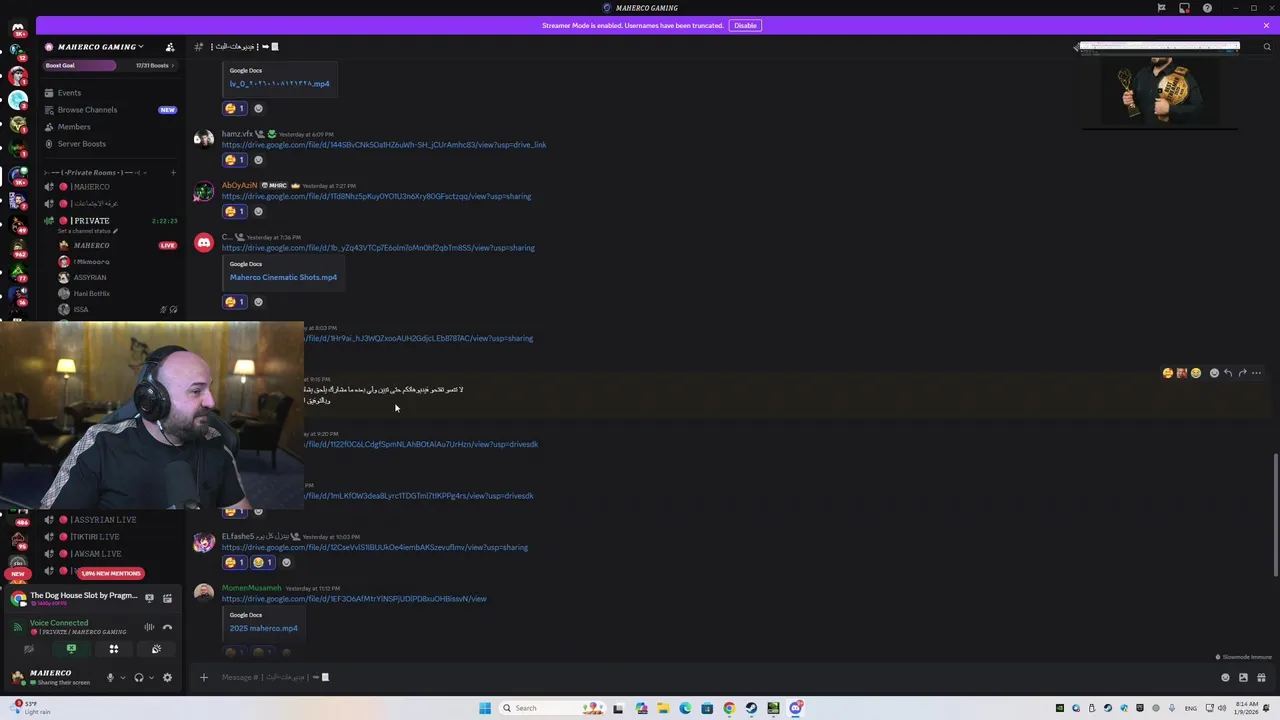Open Steam from the taskbar tray

point(1107,708)
